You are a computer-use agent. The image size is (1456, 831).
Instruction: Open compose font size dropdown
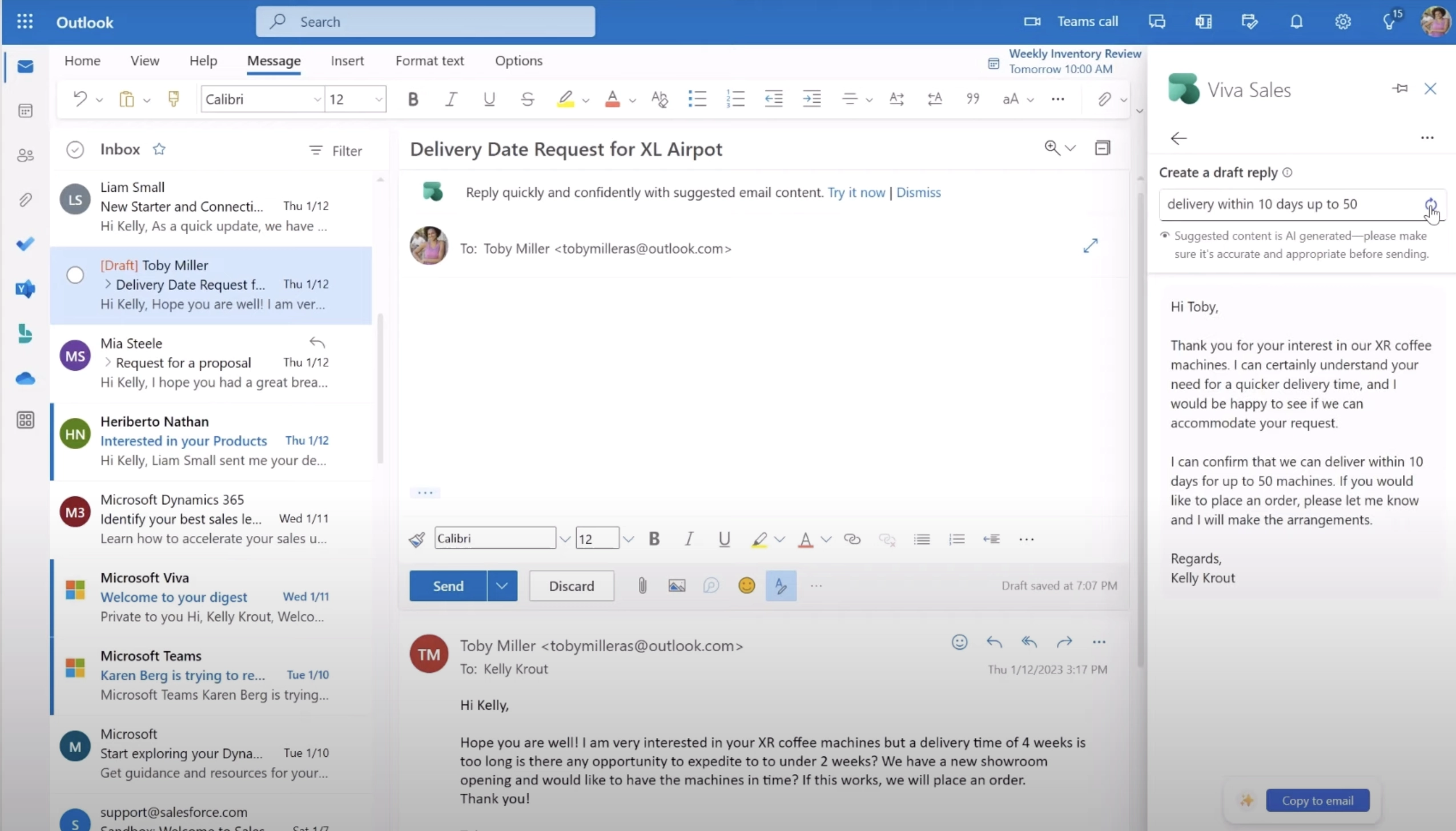click(628, 539)
